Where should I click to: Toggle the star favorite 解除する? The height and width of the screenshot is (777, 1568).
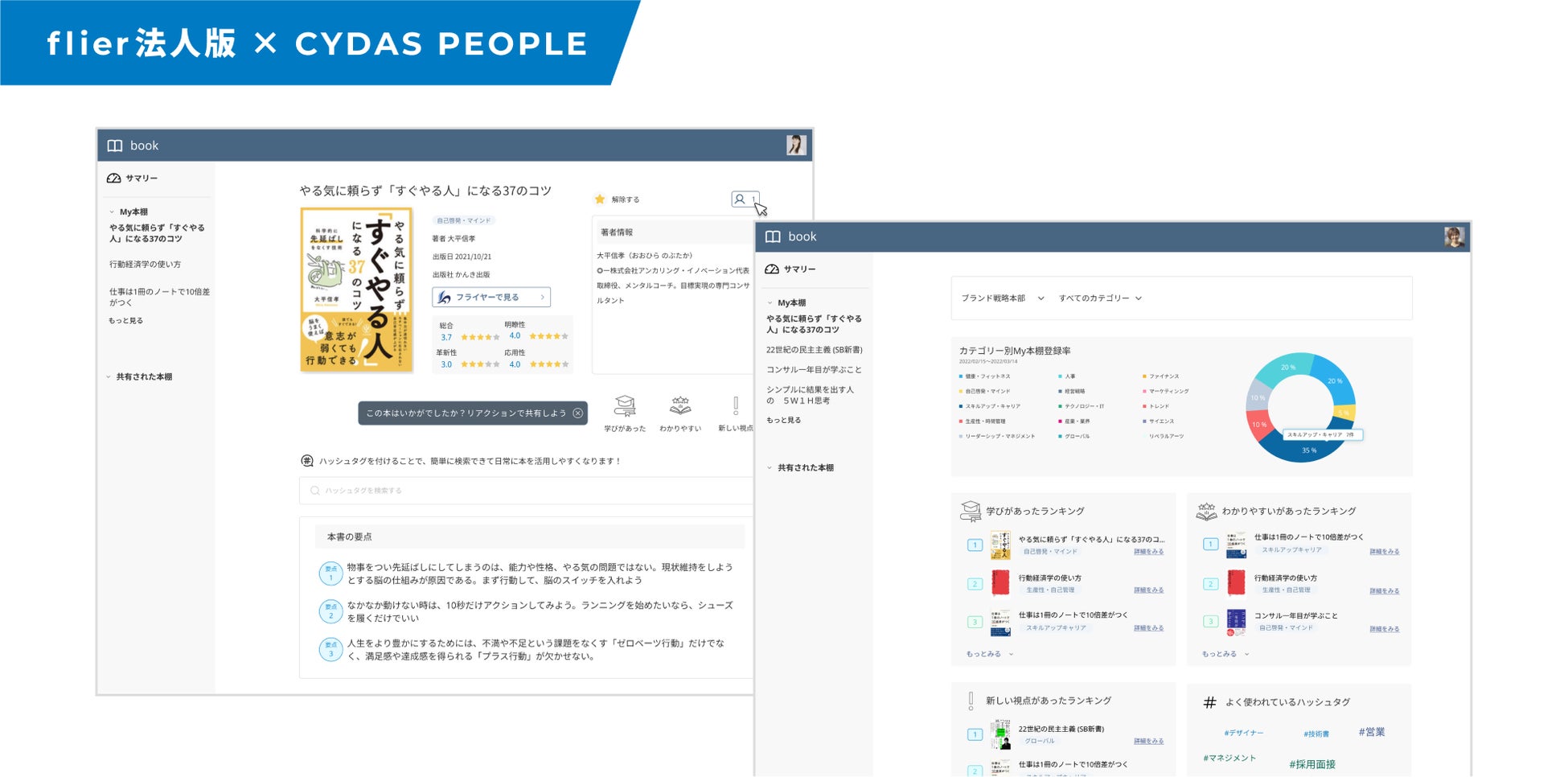tap(600, 199)
